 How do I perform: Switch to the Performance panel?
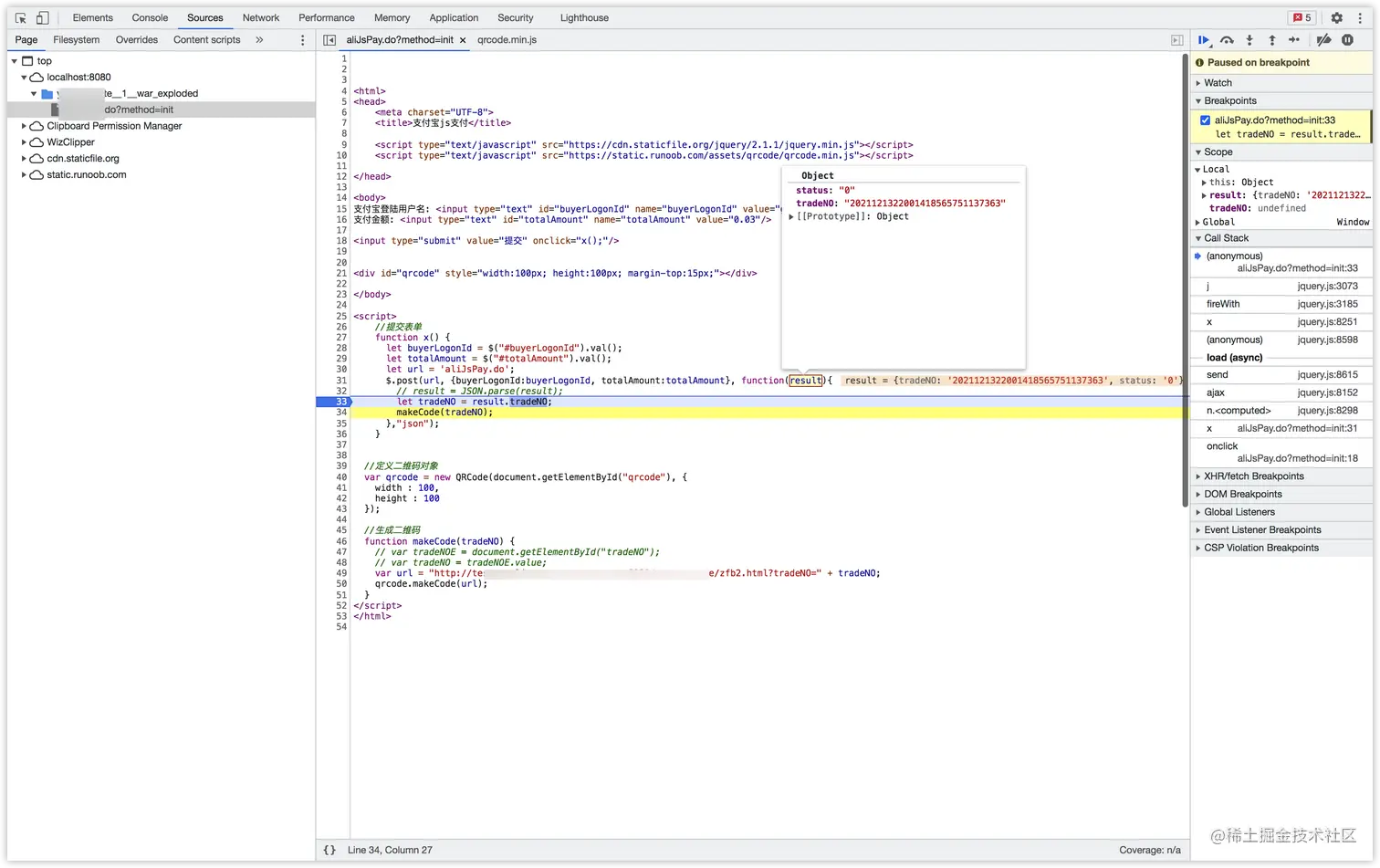pyautogui.click(x=327, y=17)
